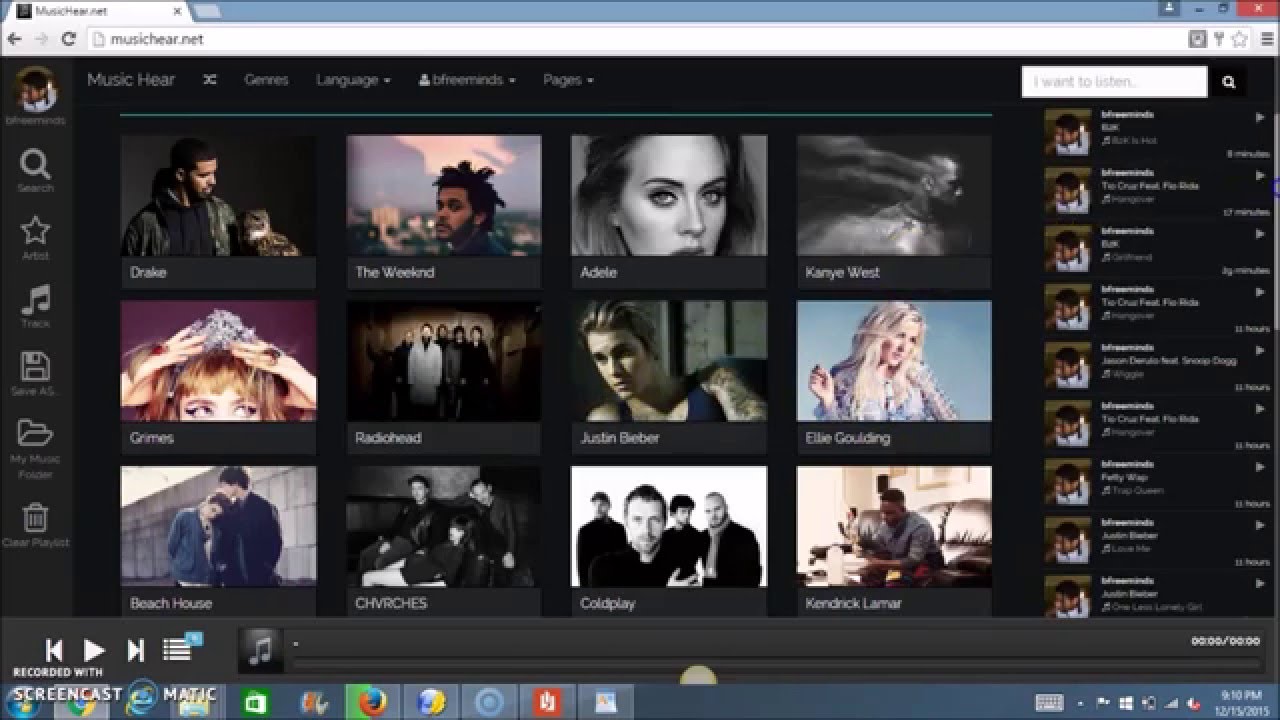1280x720 pixels.
Task: Click the music note album art in player
Action: [x=260, y=651]
